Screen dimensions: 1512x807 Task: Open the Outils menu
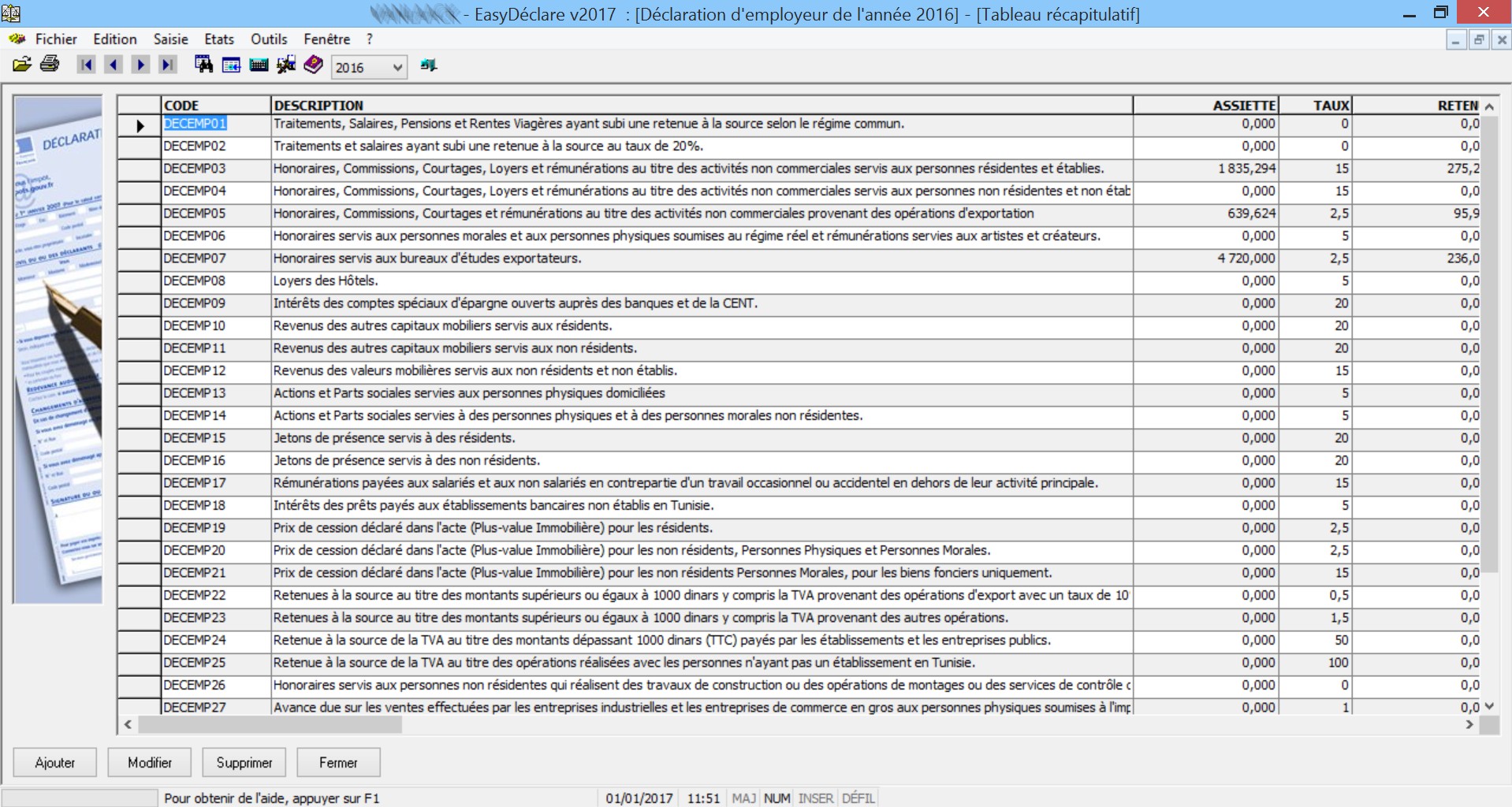269,39
